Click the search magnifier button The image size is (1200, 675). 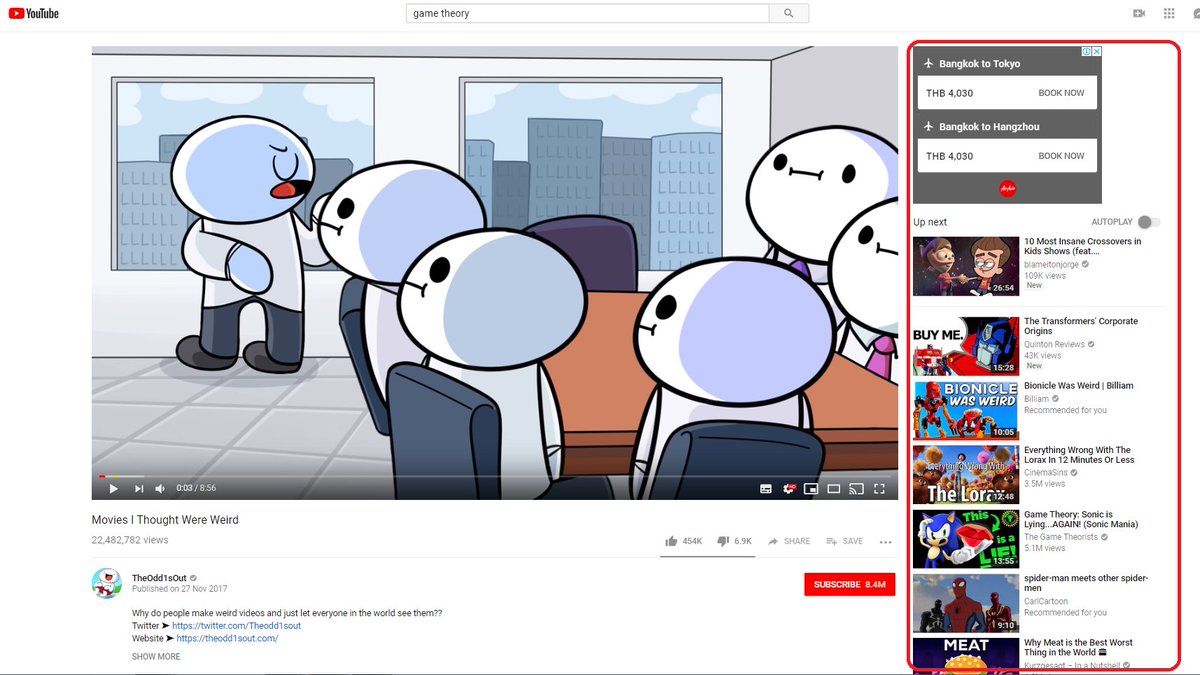[789, 13]
